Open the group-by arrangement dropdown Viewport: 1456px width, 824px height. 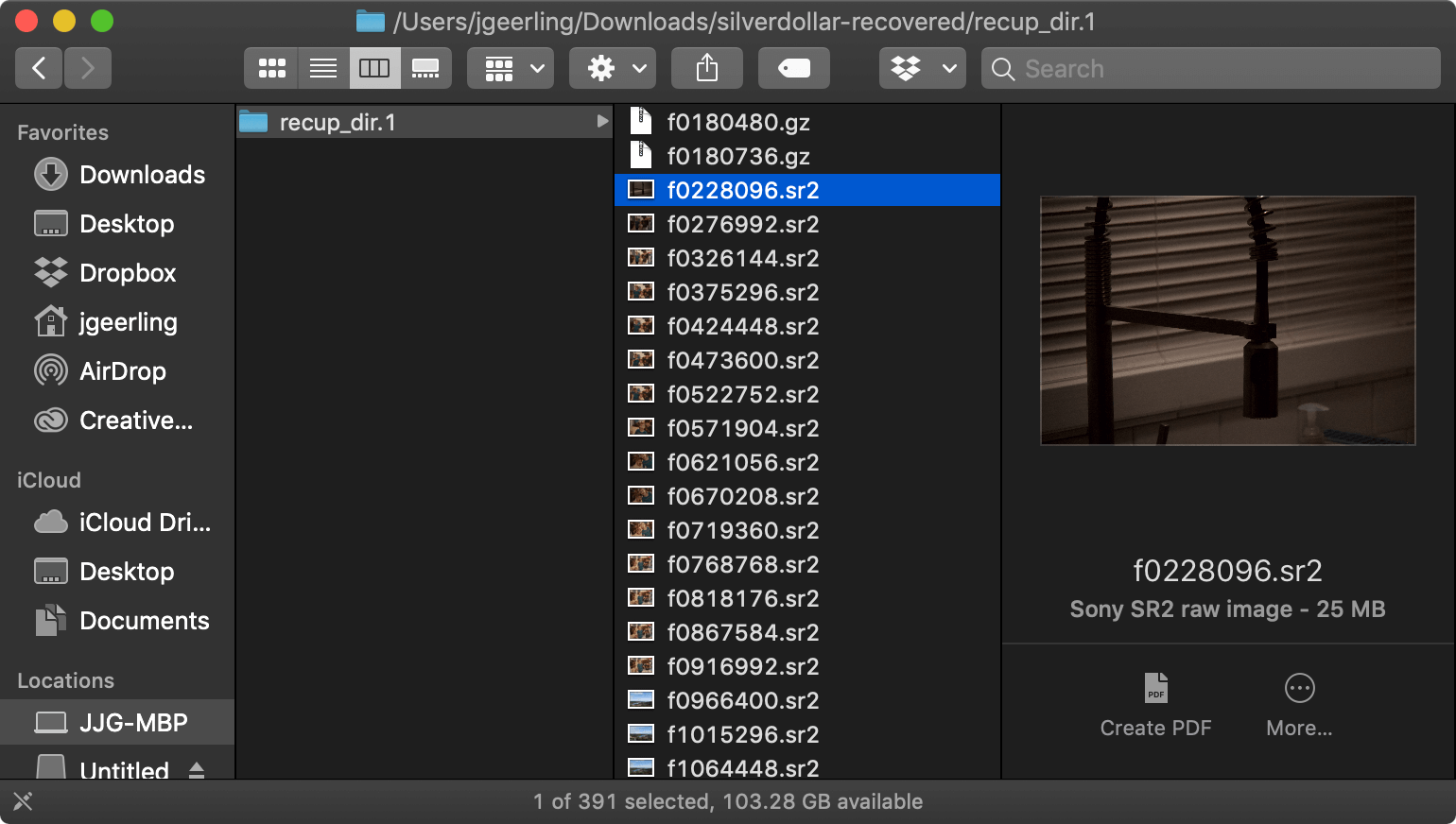coord(511,68)
